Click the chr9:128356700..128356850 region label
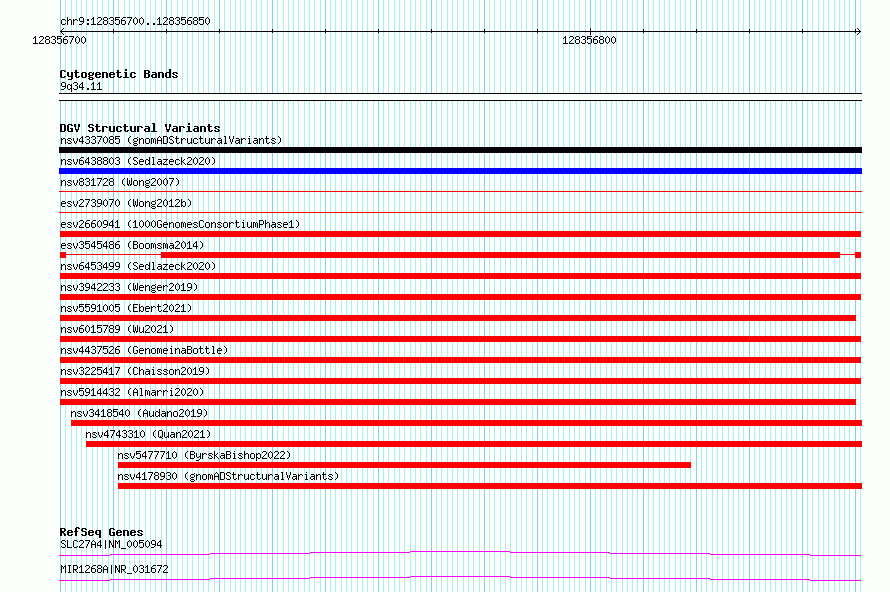Screen dimensions: 890x592 135,21
